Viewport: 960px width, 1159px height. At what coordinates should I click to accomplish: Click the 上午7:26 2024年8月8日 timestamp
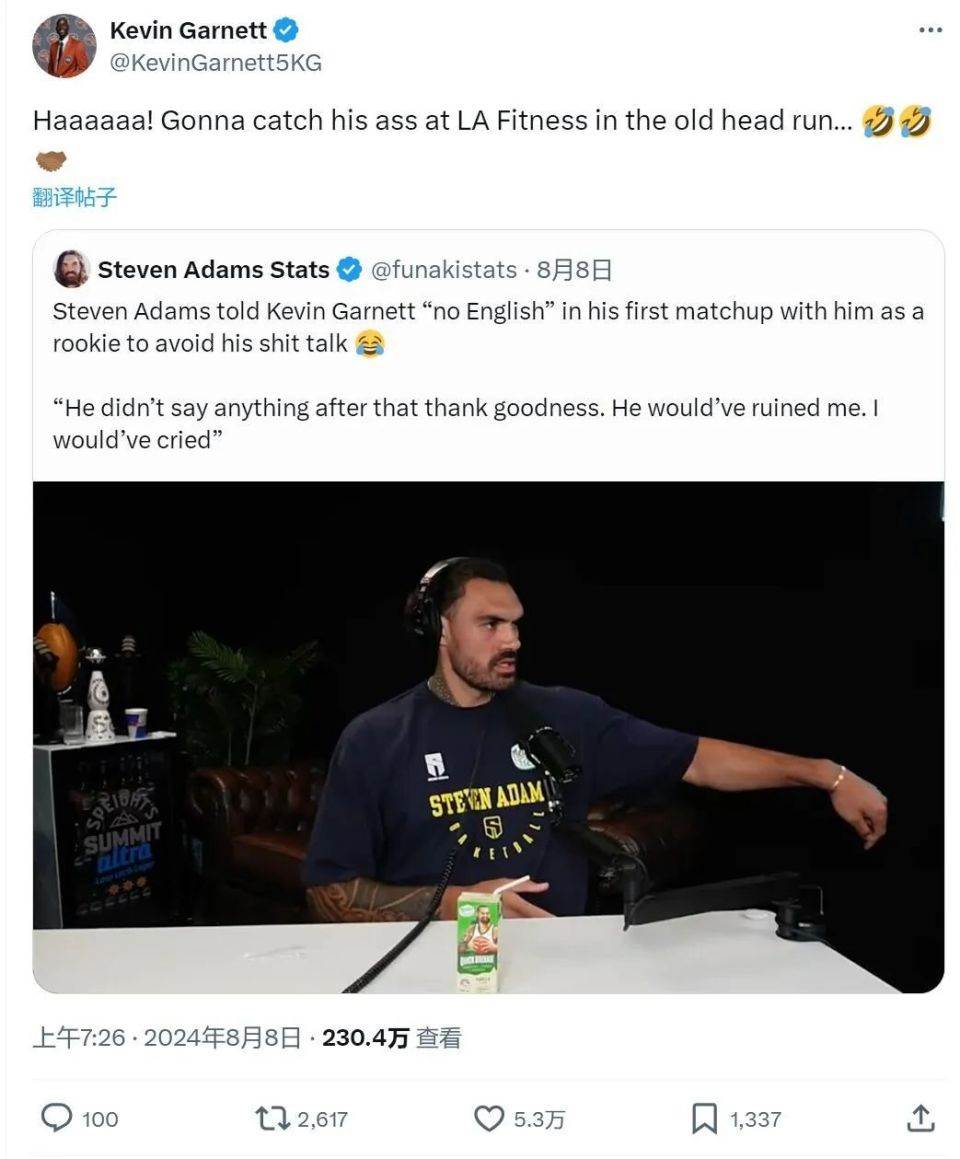pyautogui.click(x=167, y=1038)
